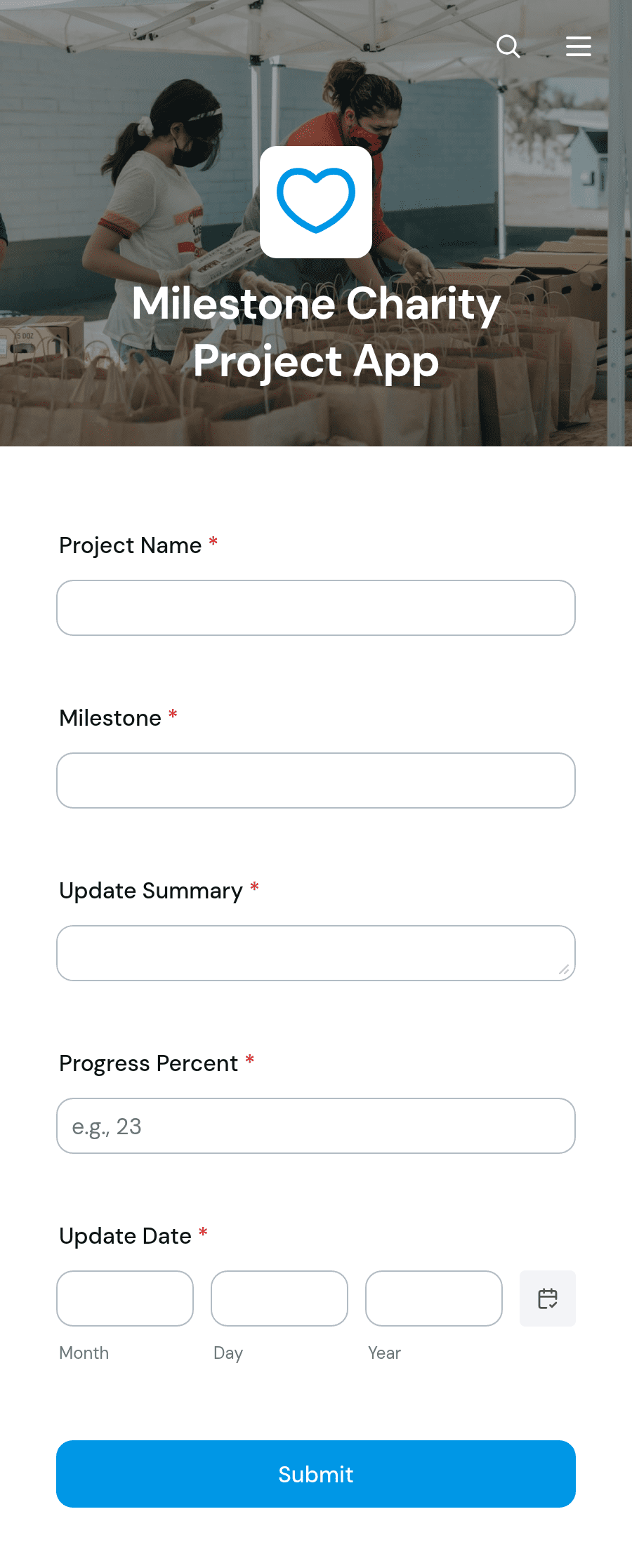Select the Day date box

click(x=279, y=1298)
